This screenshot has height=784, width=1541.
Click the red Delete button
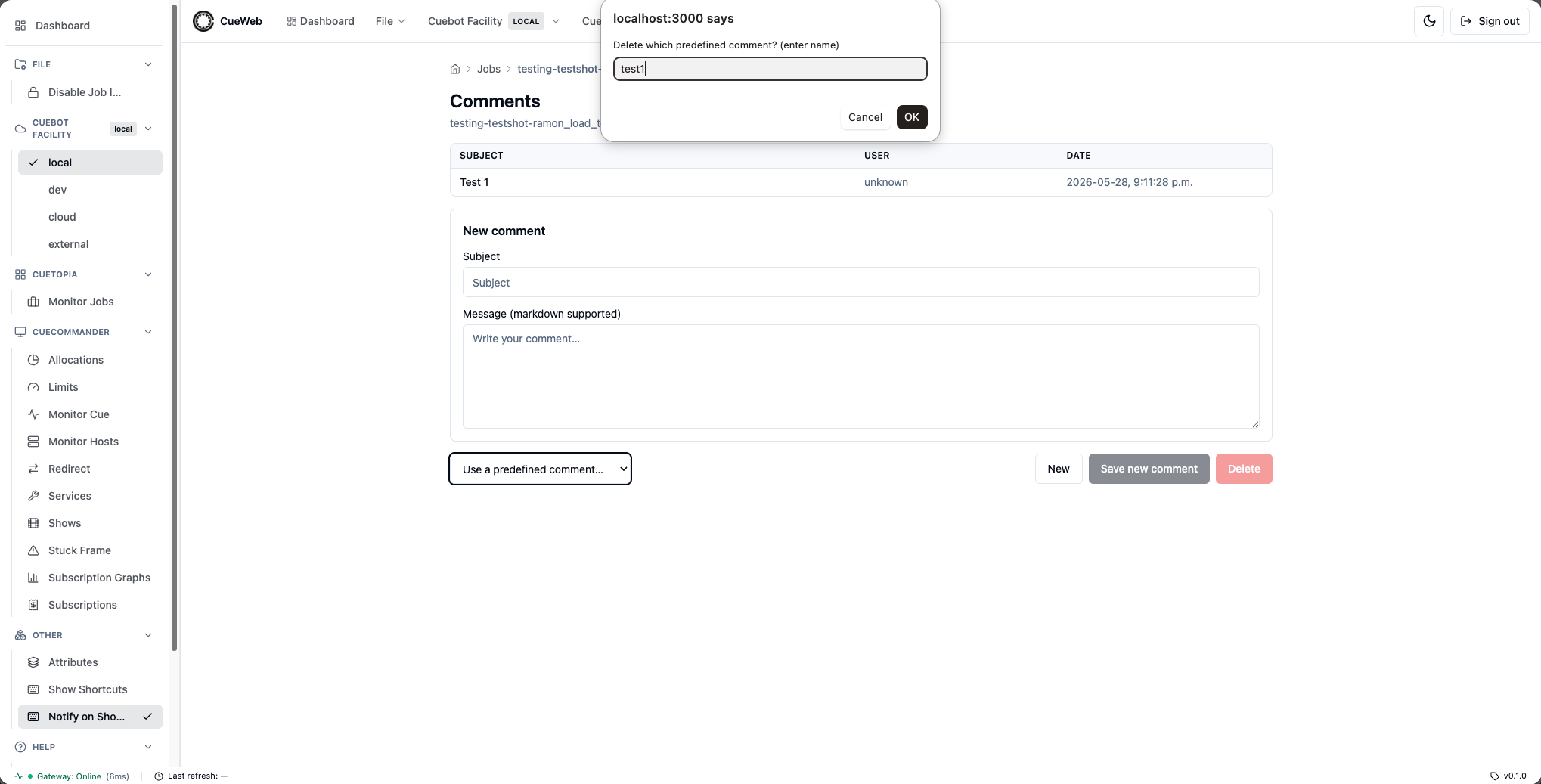click(x=1244, y=469)
